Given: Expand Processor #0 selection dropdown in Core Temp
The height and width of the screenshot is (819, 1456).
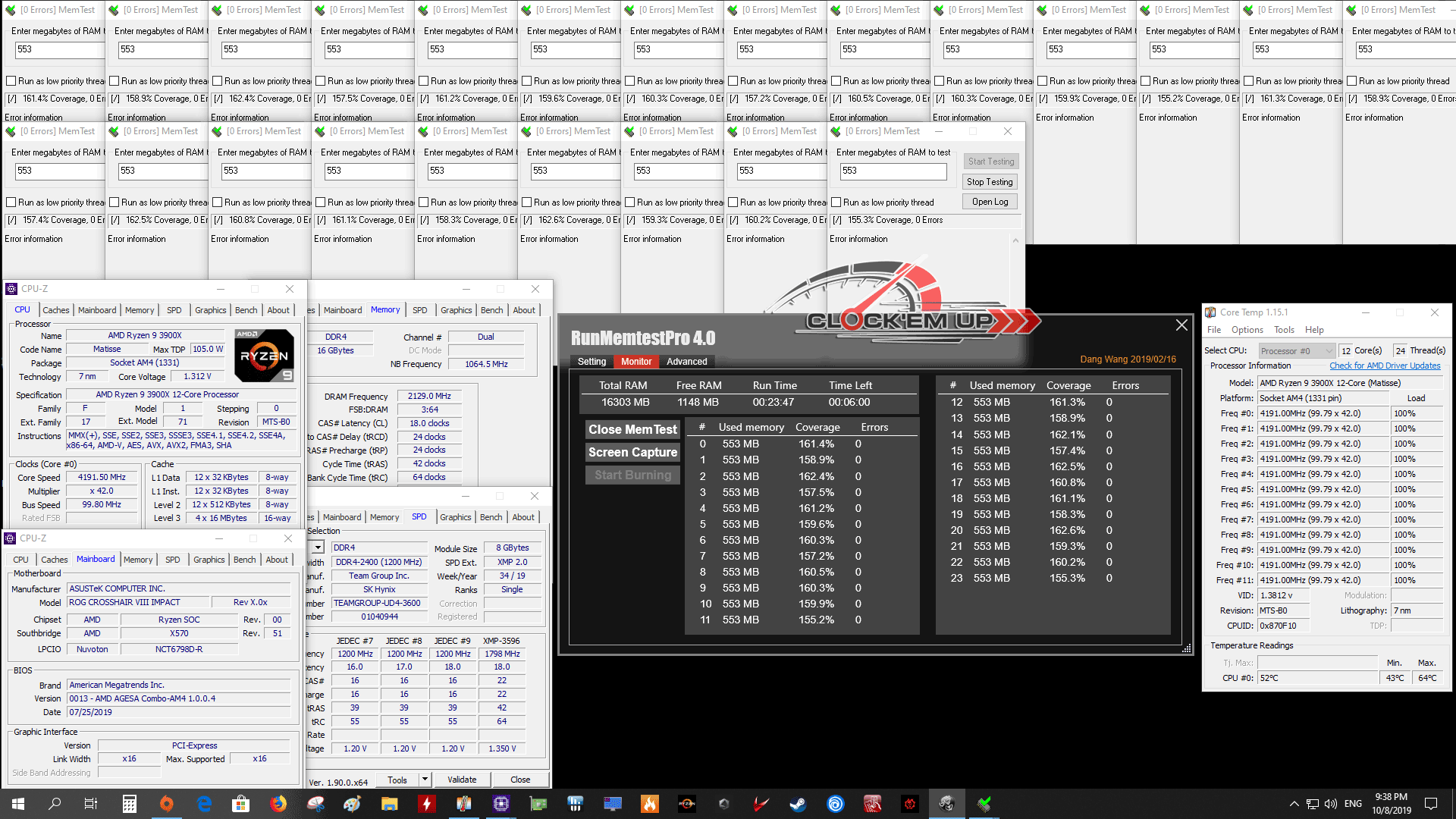Looking at the screenshot, I should [1328, 351].
